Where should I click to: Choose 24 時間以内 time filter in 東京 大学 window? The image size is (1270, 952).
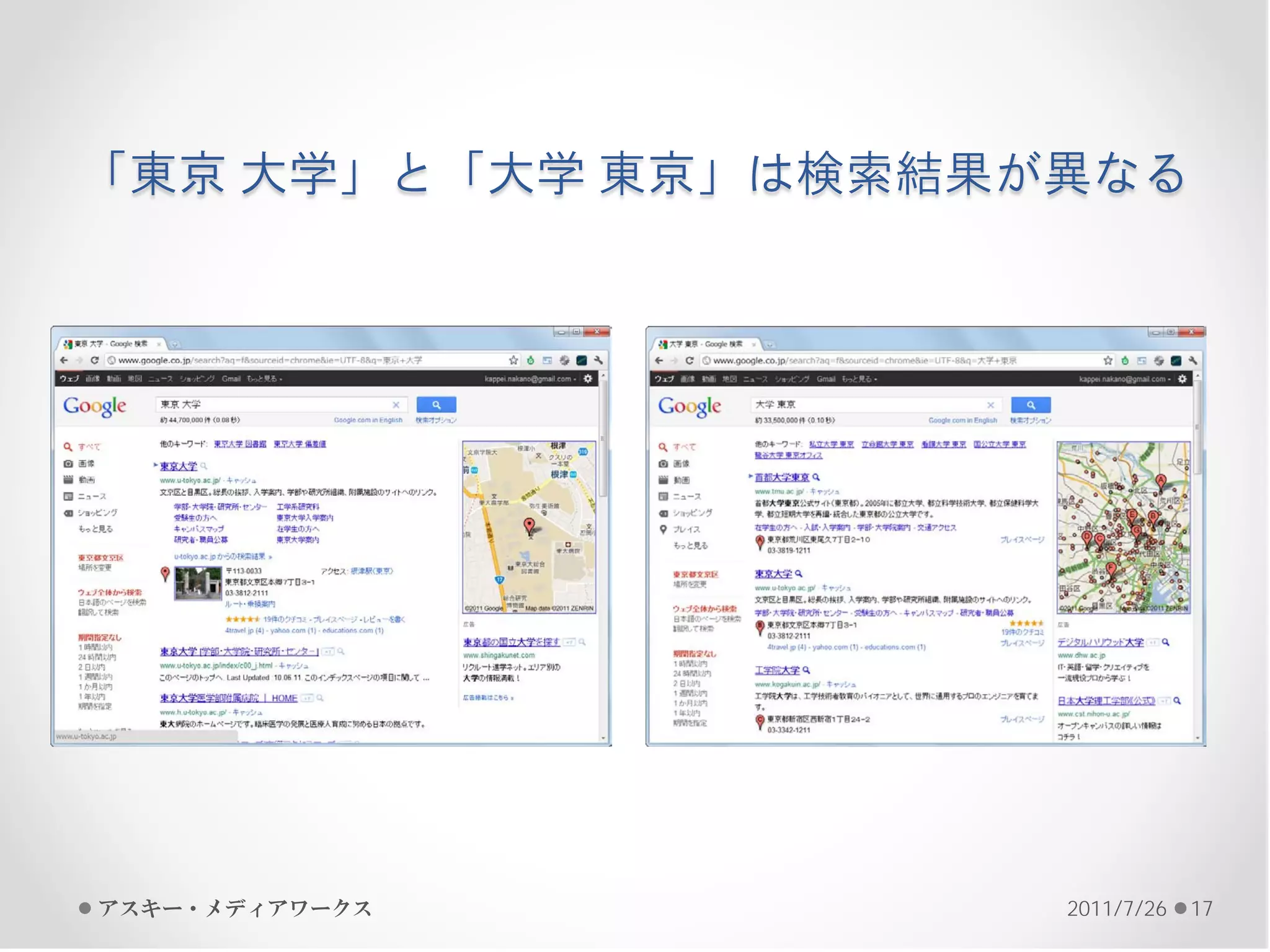97,657
